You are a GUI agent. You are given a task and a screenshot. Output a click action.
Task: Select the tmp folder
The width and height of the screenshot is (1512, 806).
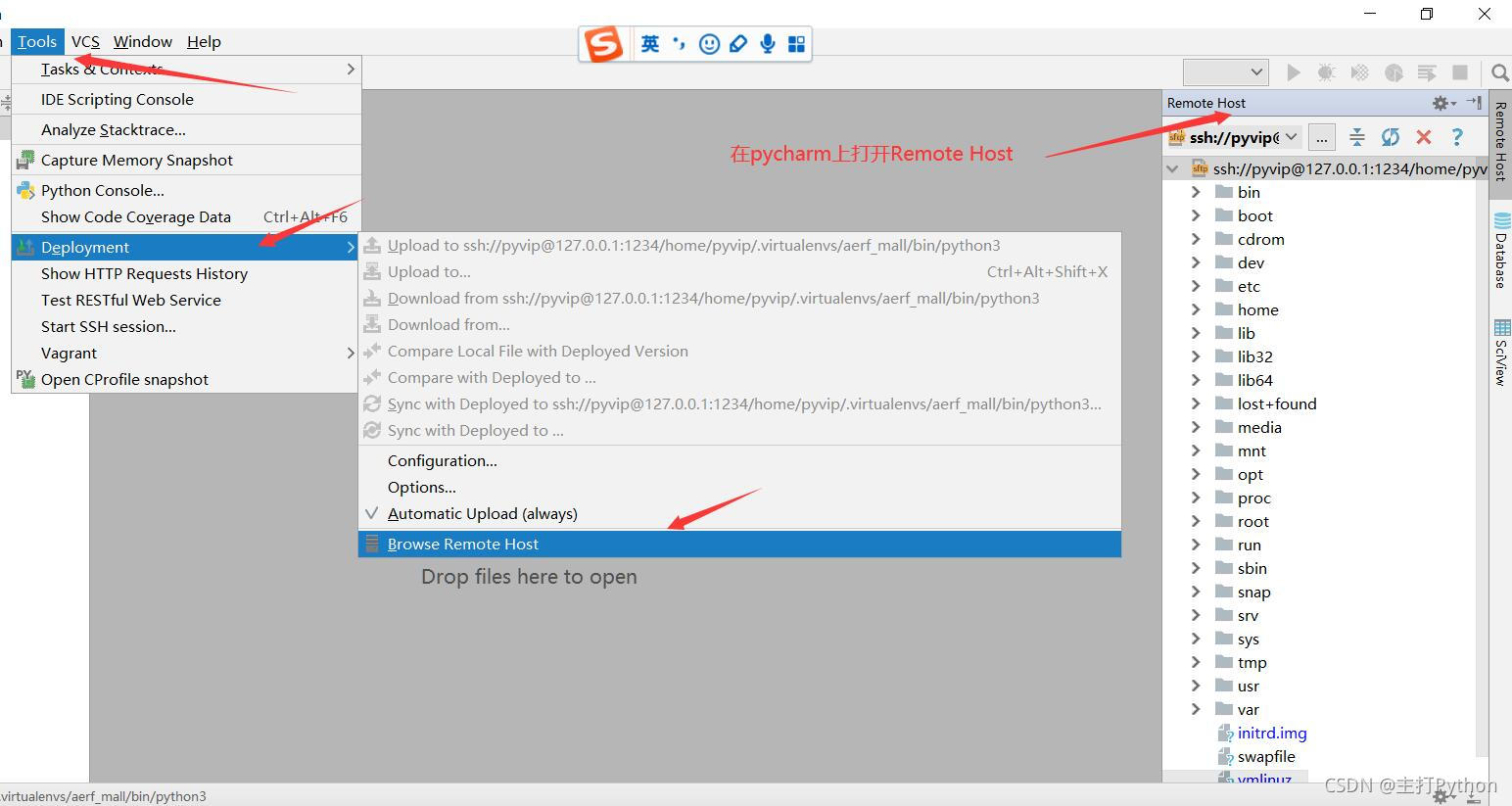1252,662
